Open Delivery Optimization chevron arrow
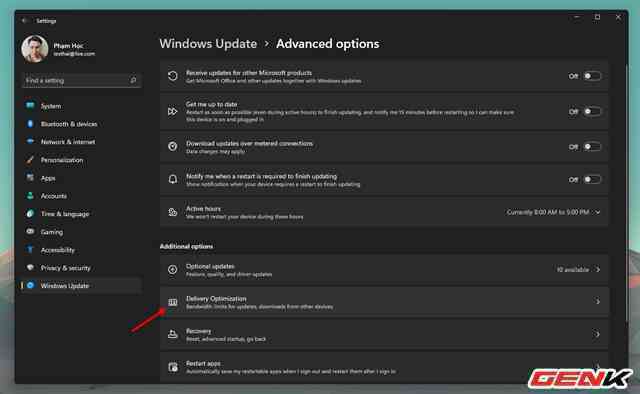 point(598,301)
